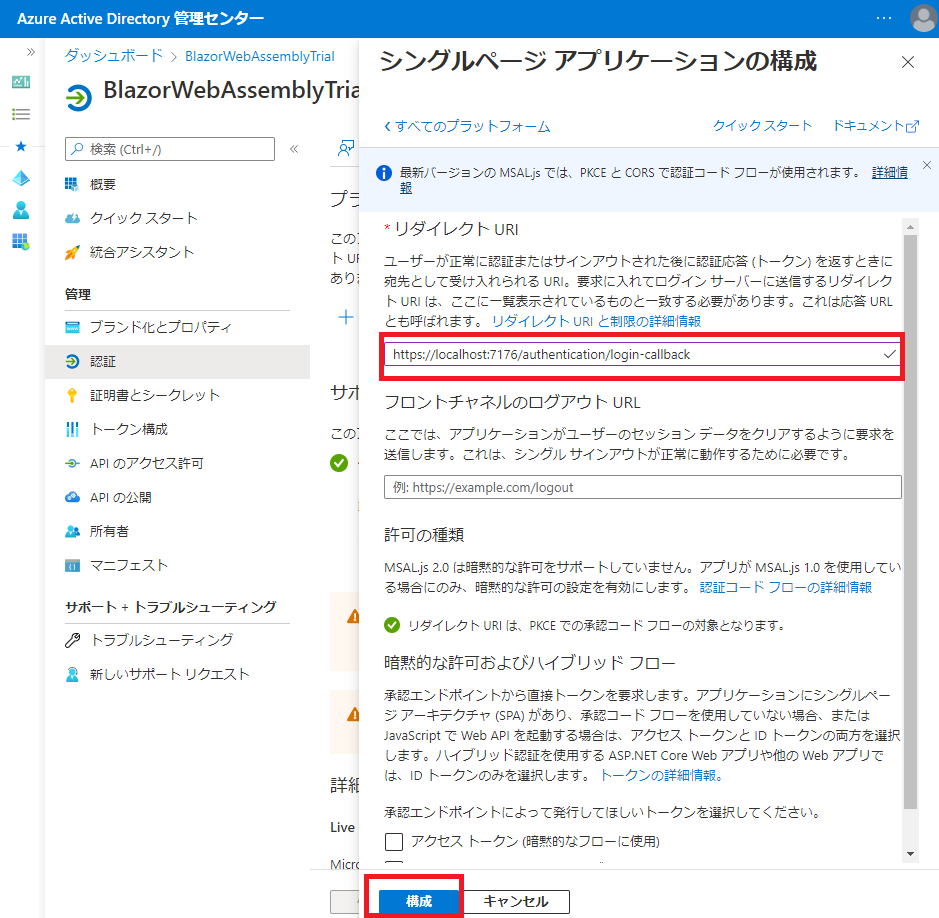The height and width of the screenshot is (918, 939).
Task: Click the 構成 button
Action: 419,901
